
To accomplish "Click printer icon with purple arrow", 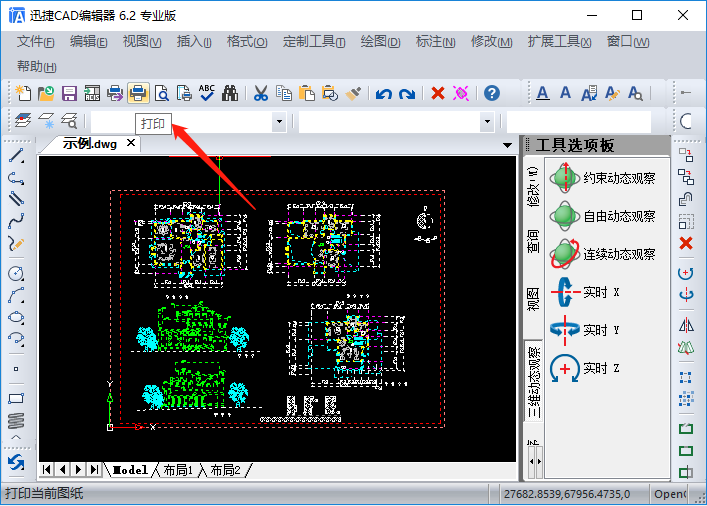I will (115, 93).
